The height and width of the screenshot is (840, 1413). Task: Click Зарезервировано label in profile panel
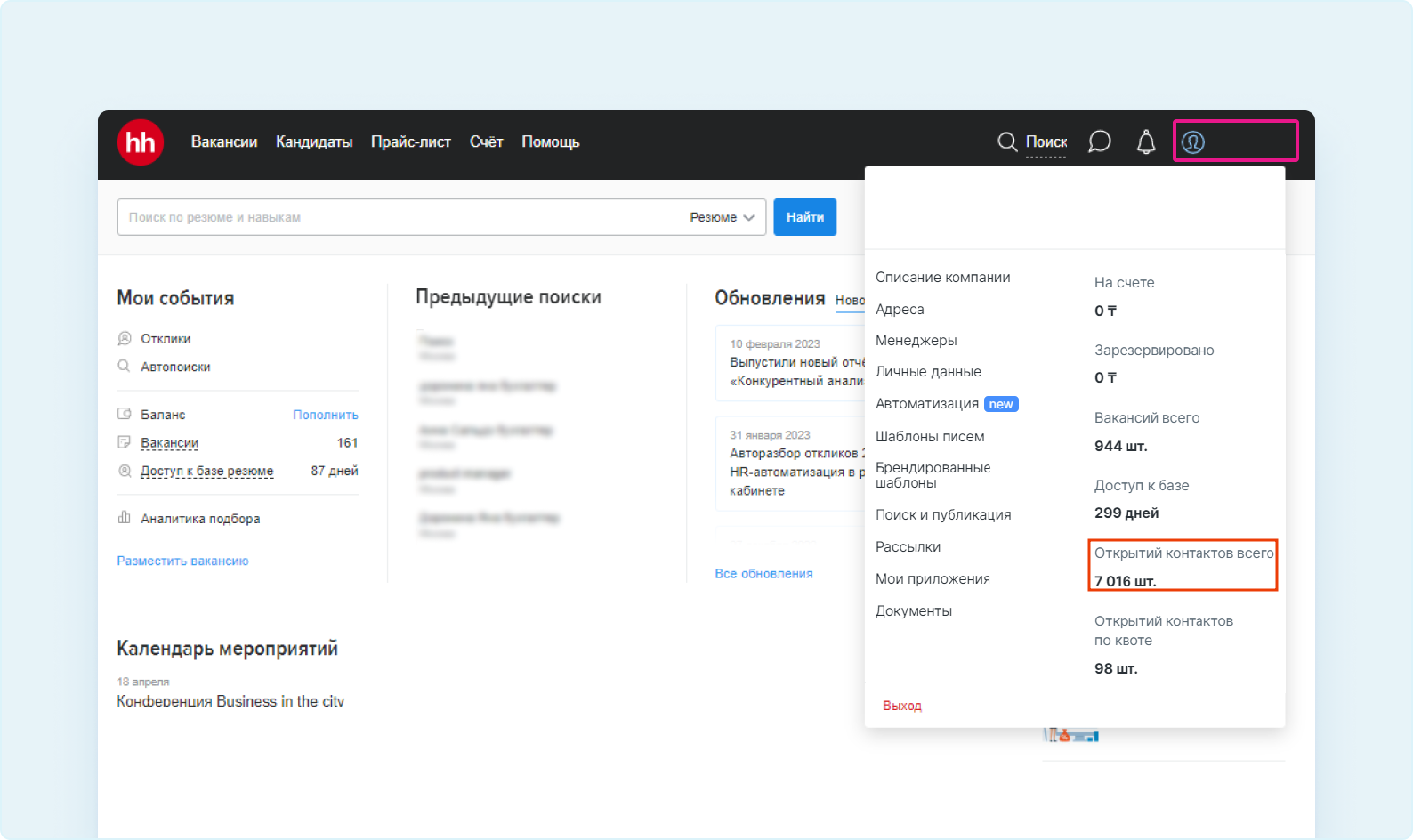pyautogui.click(x=1154, y=351)
